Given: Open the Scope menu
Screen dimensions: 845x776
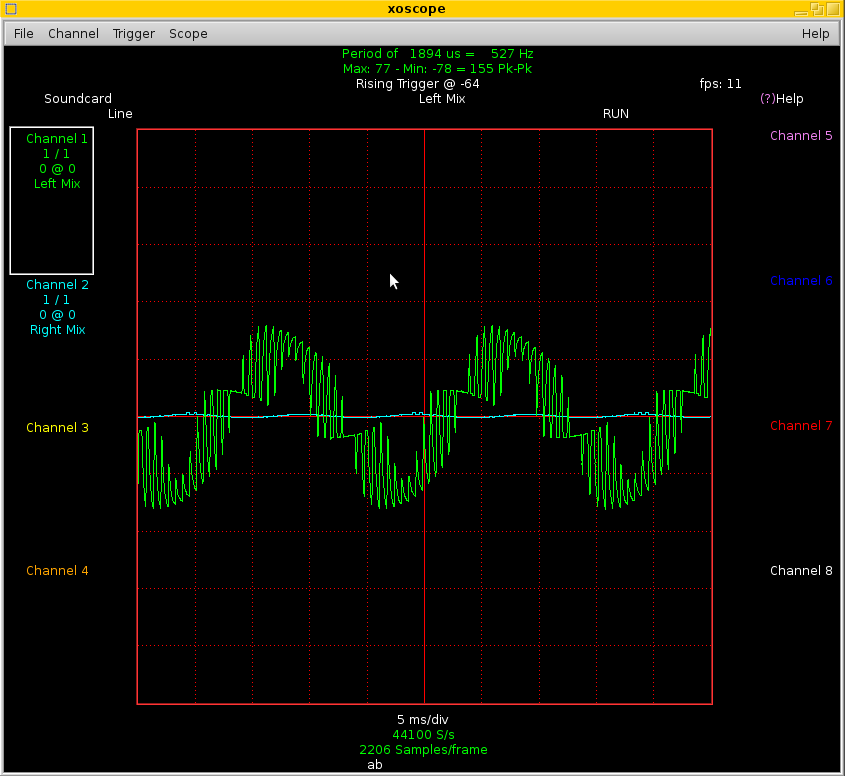Looking at the screenshot, I should coord(188,33).
